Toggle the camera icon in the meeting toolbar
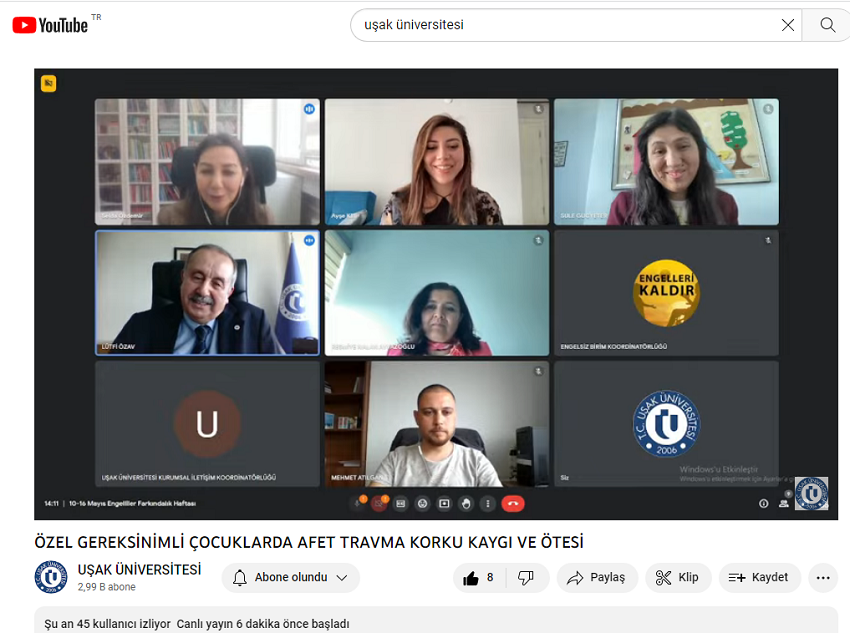Screen dimensions: 850x633 click(x=379, y=503)
